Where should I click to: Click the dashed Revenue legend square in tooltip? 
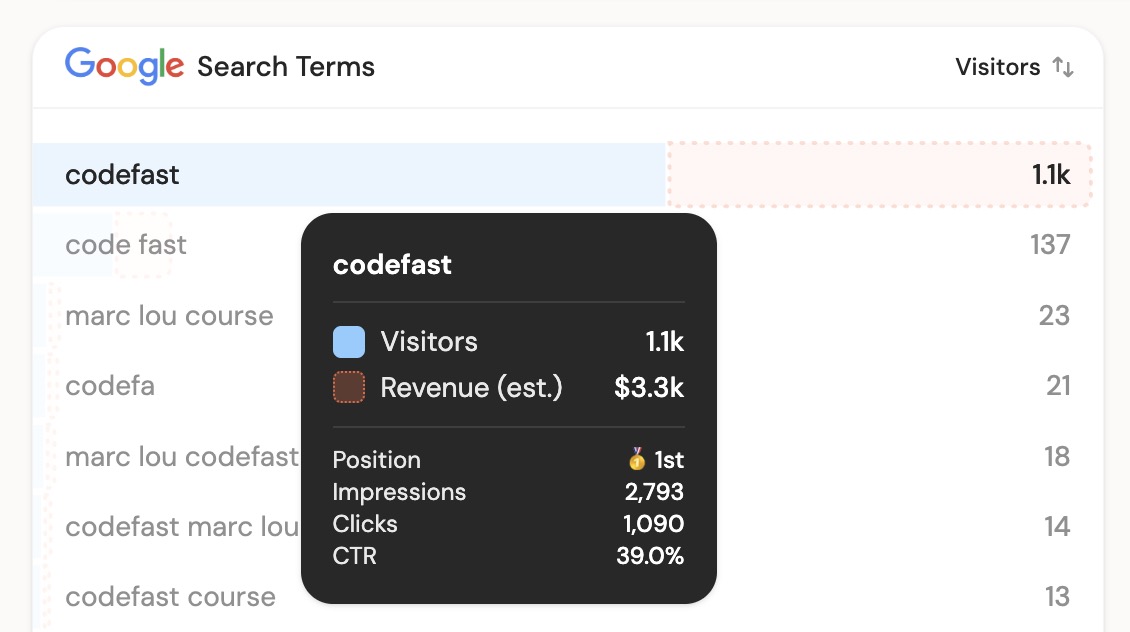[x=347, y=387]
